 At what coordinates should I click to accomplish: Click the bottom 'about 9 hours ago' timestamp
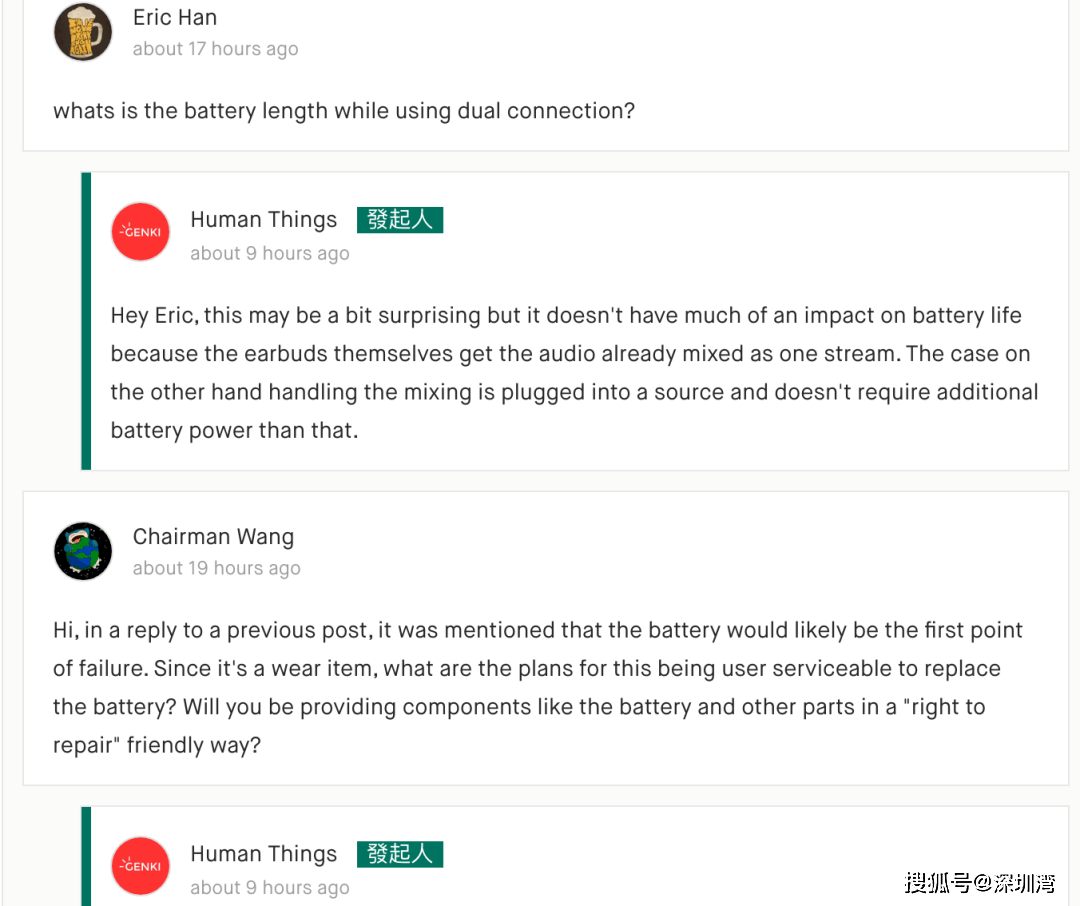270,888
